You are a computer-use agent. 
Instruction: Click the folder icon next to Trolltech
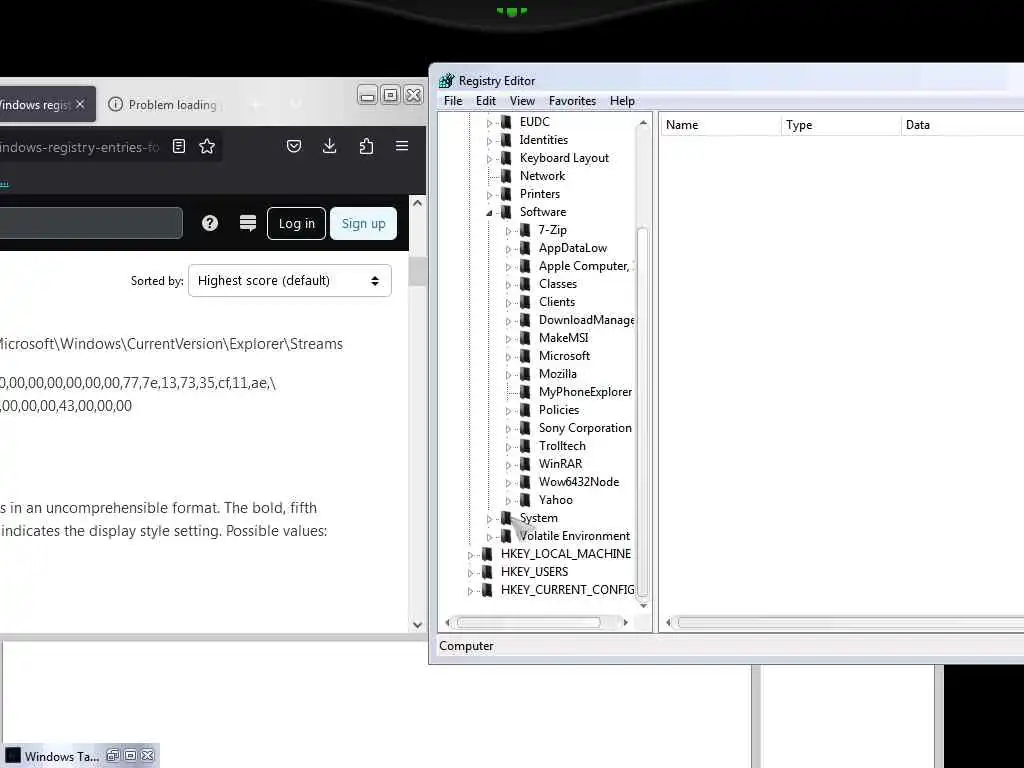point(525,446)
